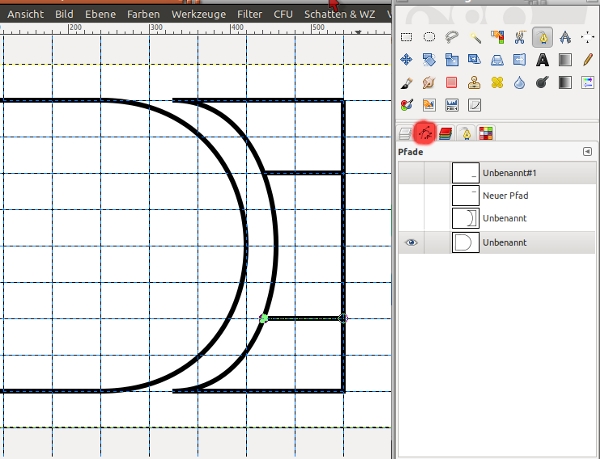Select the Dodge/Burn tool
This screenshot has width=600, height=459.
[542, 83]
